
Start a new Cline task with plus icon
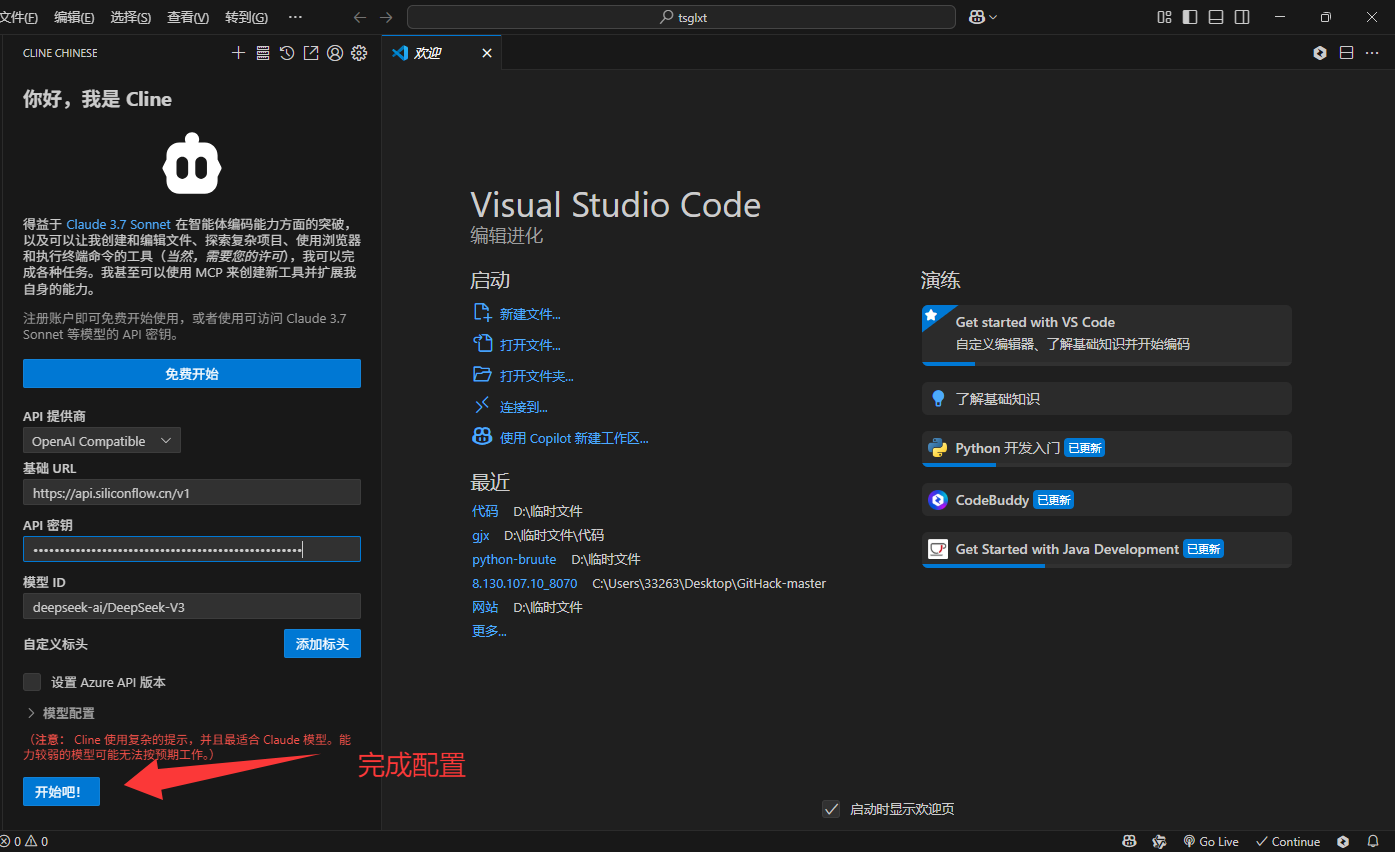[x=238, y=53]
